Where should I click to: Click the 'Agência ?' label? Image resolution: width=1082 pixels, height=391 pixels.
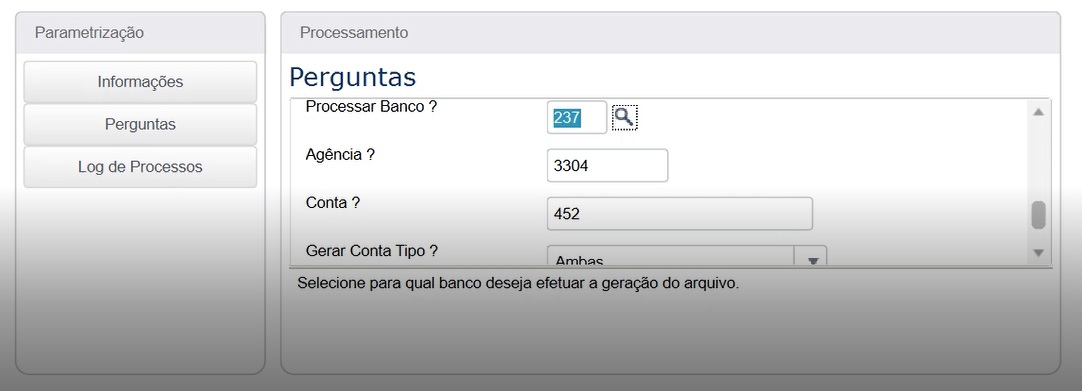point(340,154)
